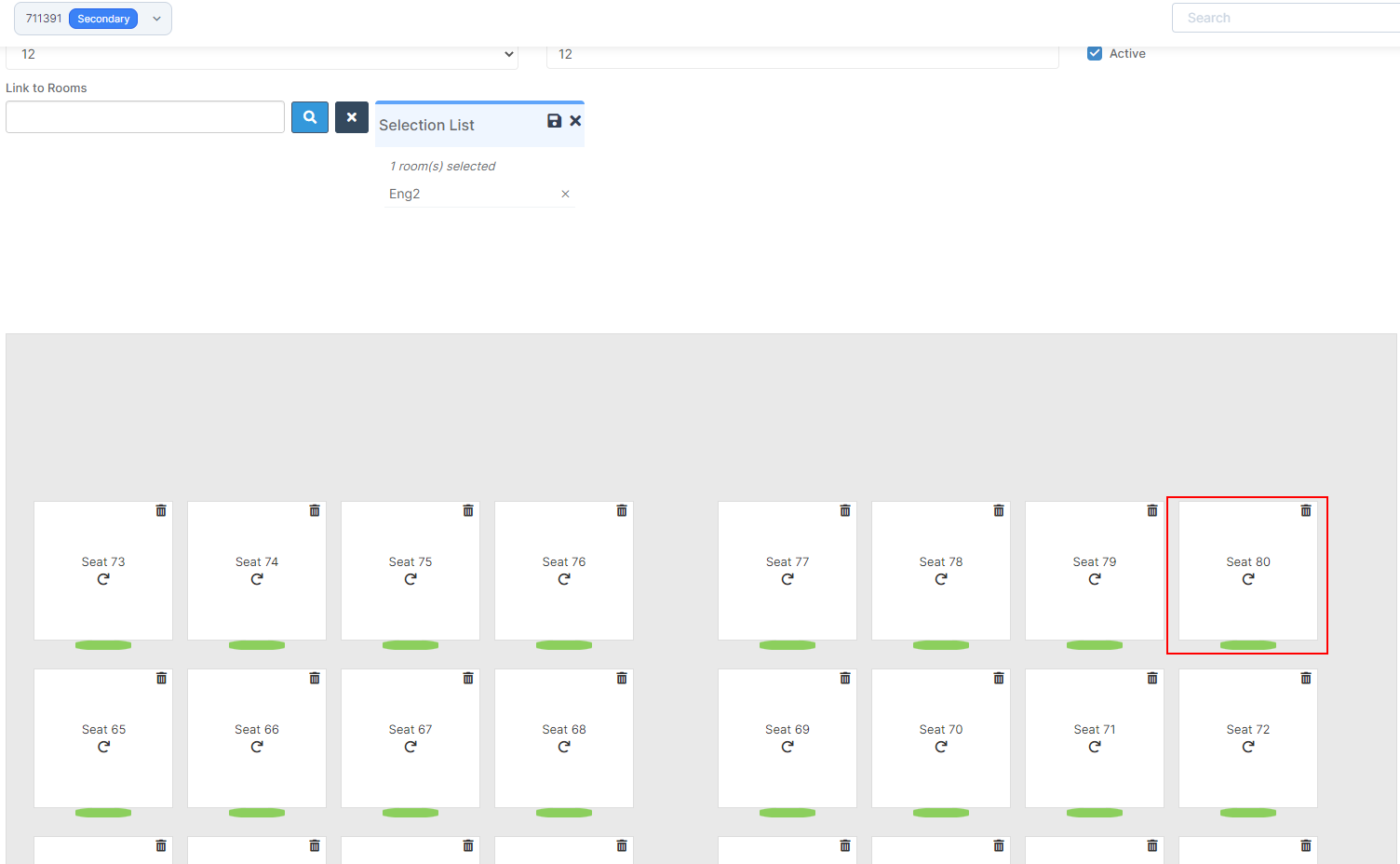
Task: Click the Link to Rooms input field
Action: tap(145, 117)
